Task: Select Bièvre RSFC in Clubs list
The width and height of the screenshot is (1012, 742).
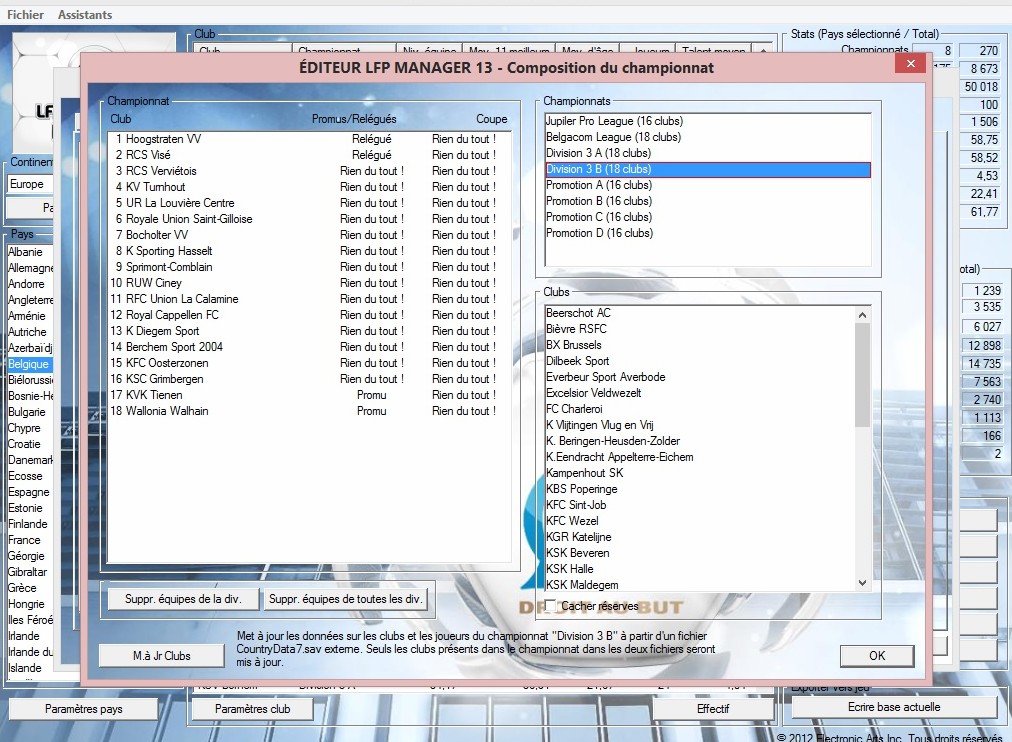Action: coord(700,329)
